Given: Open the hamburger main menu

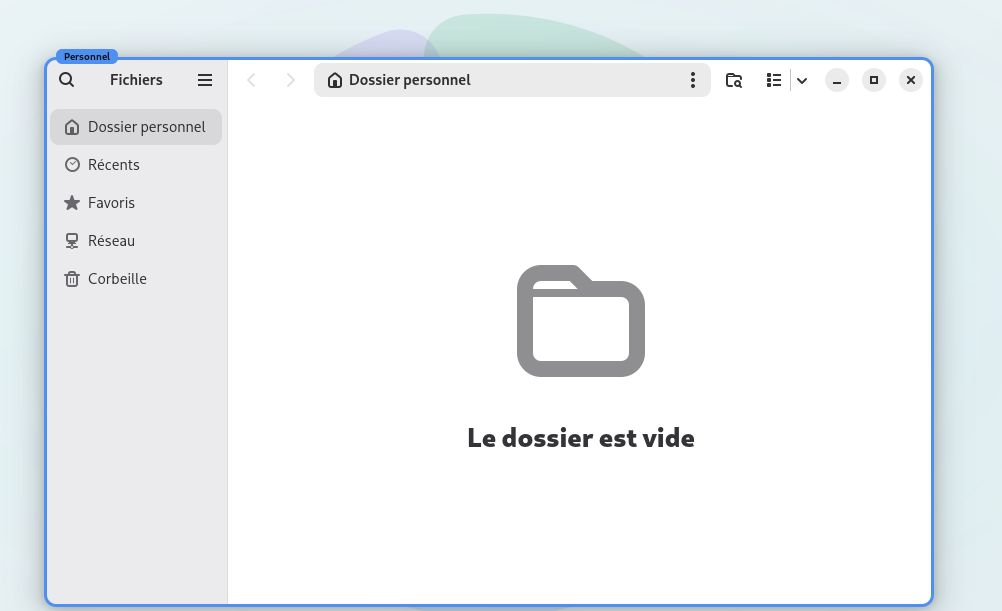Looking at the screenshot, I should [x=204, y=80].
